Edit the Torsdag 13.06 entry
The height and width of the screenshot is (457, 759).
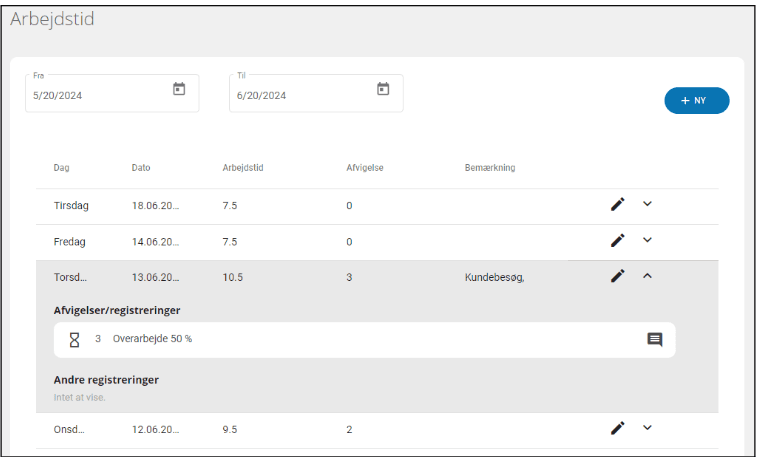click(x=617, y=277)
